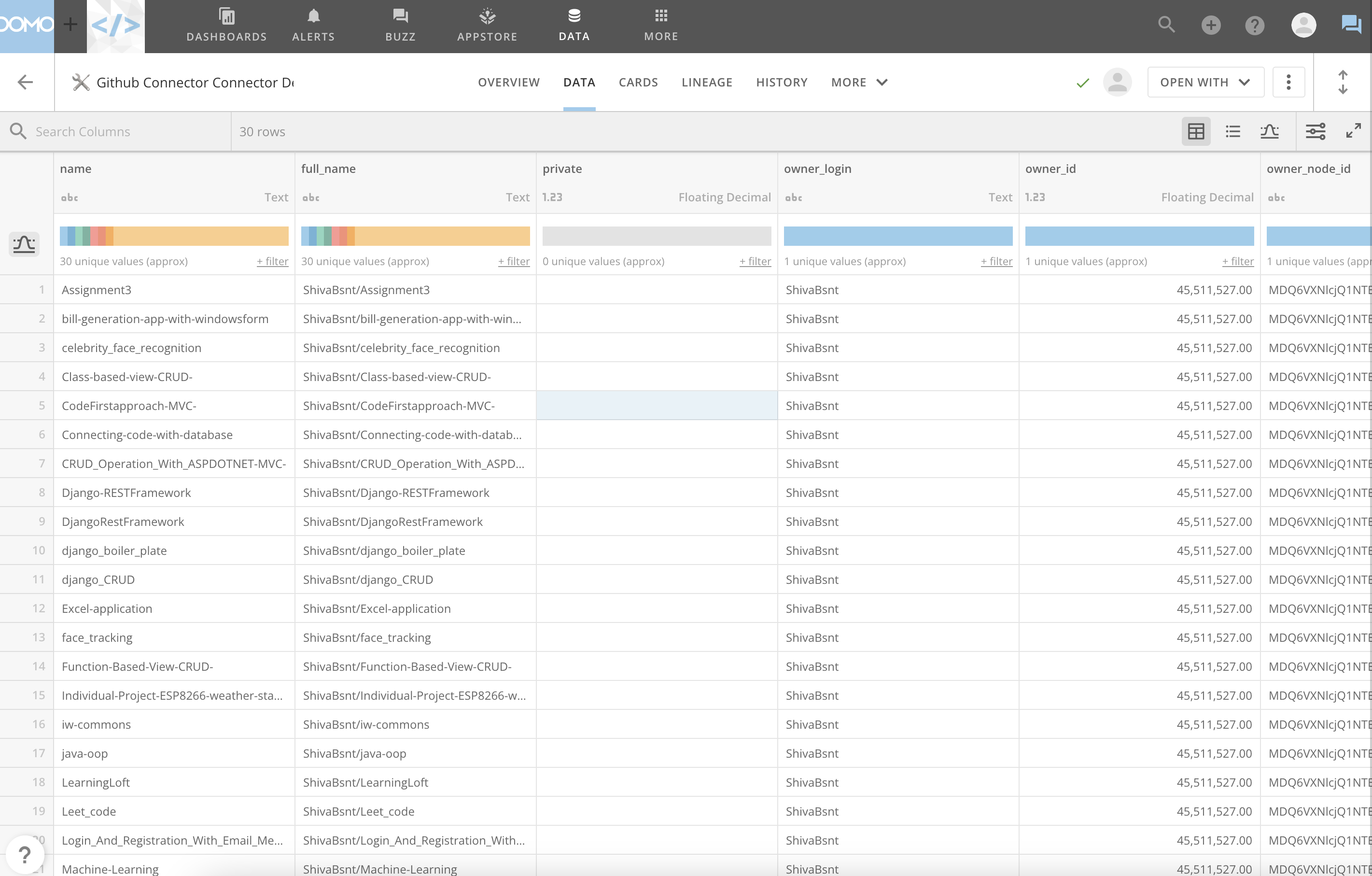The image size is (1372, 876).
Task: Add filter on owner_login column
Action: (996, 262)
